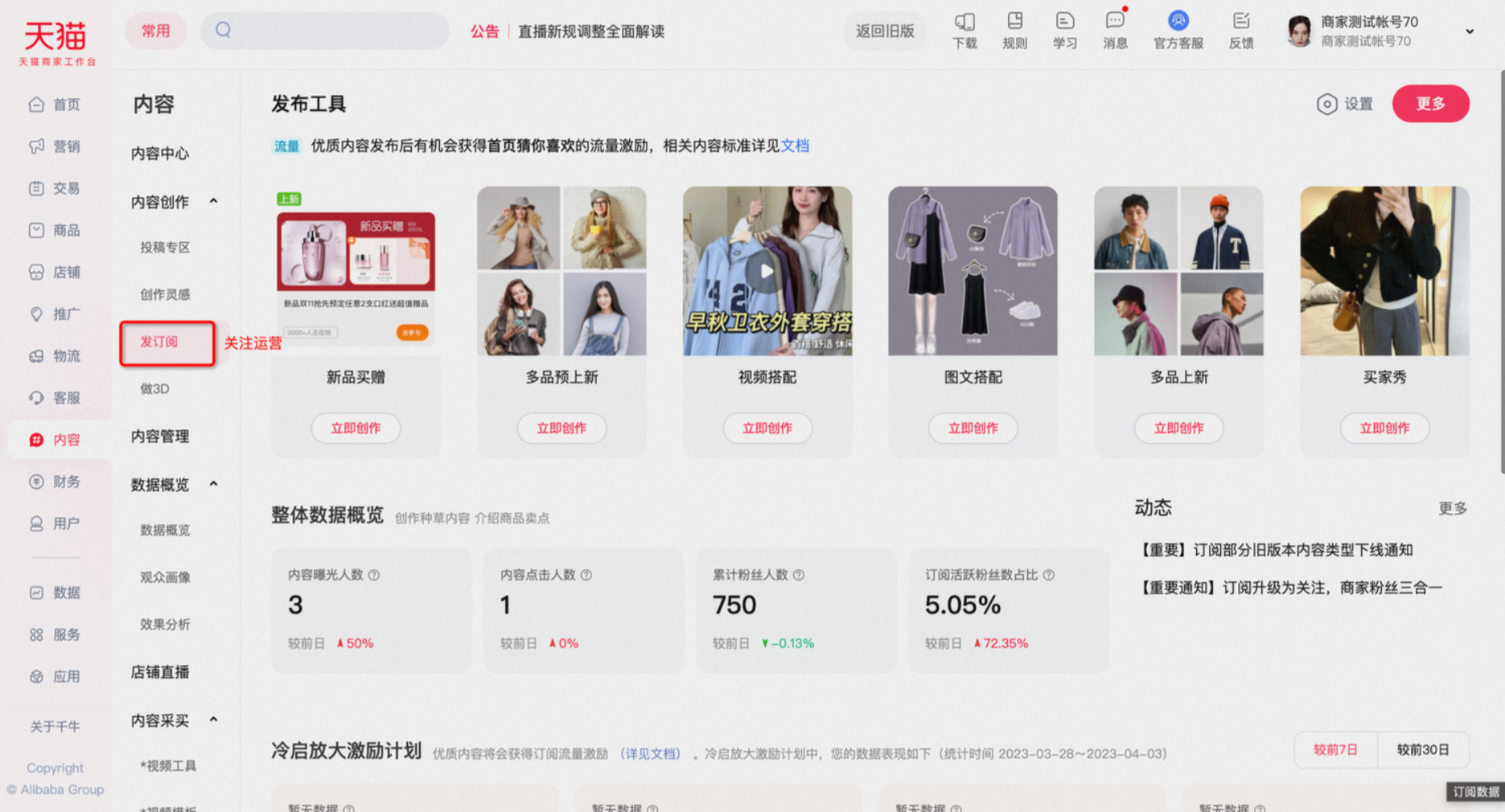Show help for 累计粉丝人数

(x=799, y=575)
